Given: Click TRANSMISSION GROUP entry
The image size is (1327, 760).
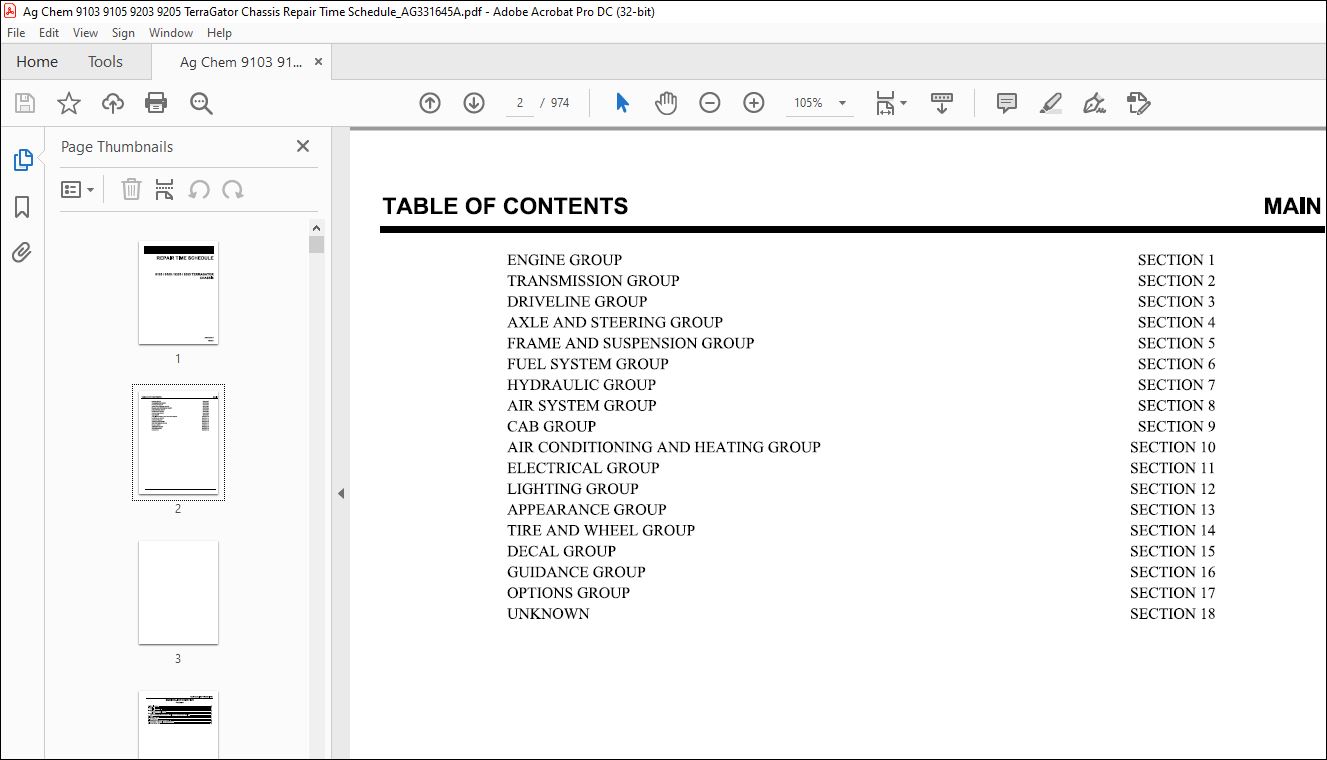Looking at the screenshot, I should pyautogui.click(x=593, y=281).
